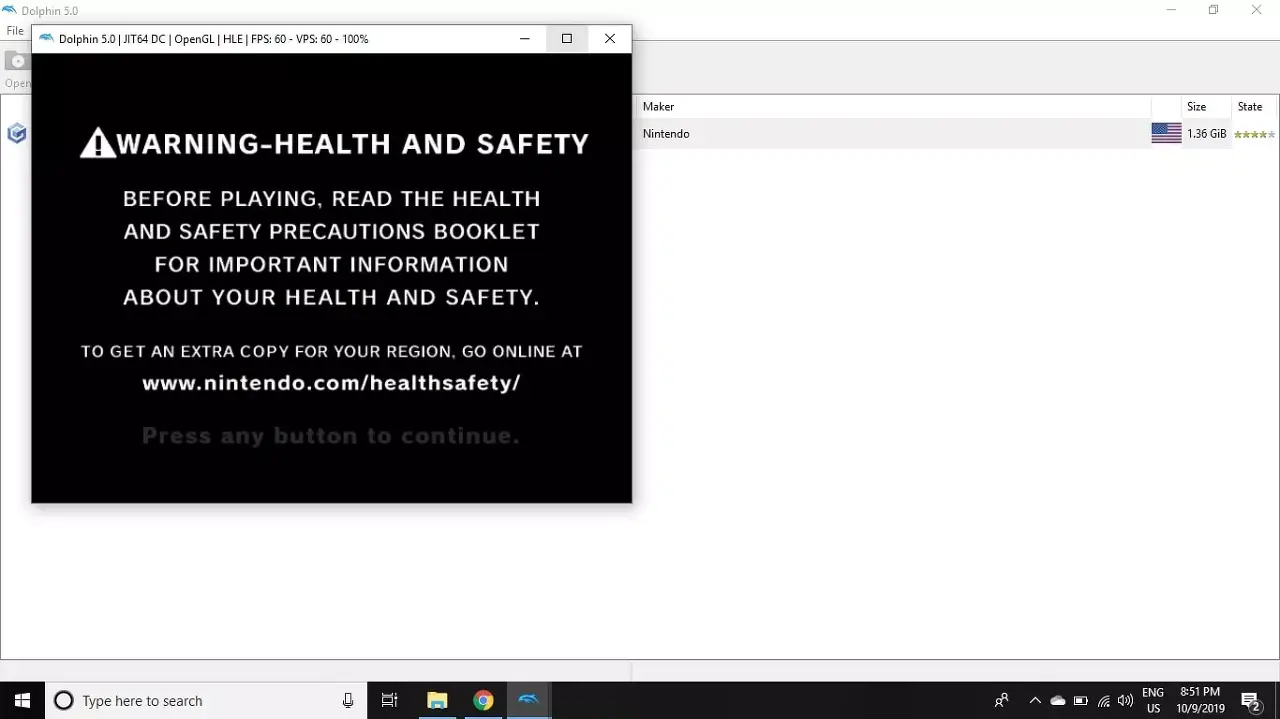The width and height of the screenshot is (1280, 719).
Task: Minimize the main Dolphin 5.0 window
Action: [1170, 10]
